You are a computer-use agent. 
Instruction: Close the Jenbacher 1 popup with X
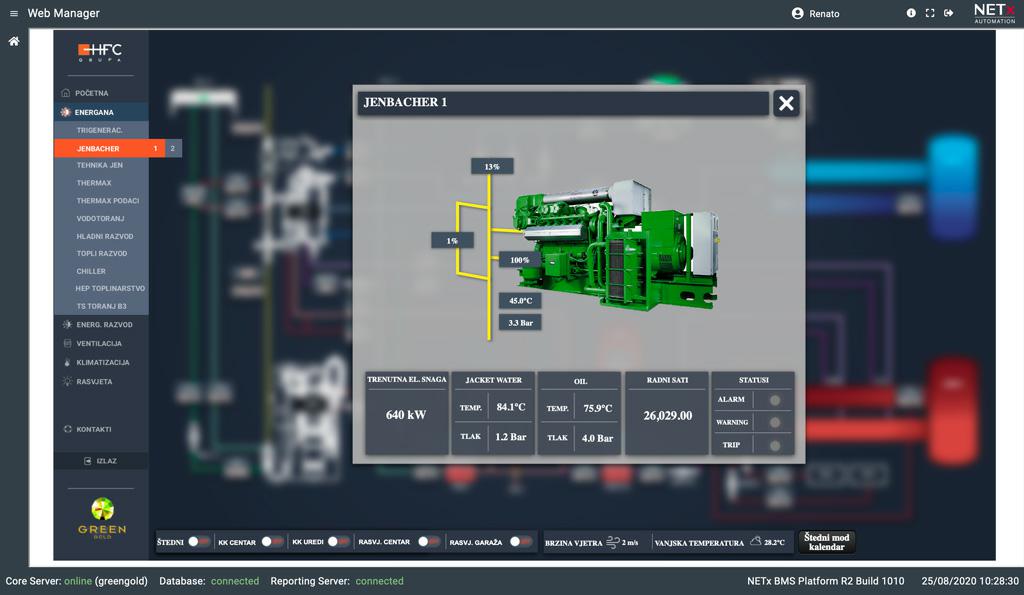click(x=786, y=103)
